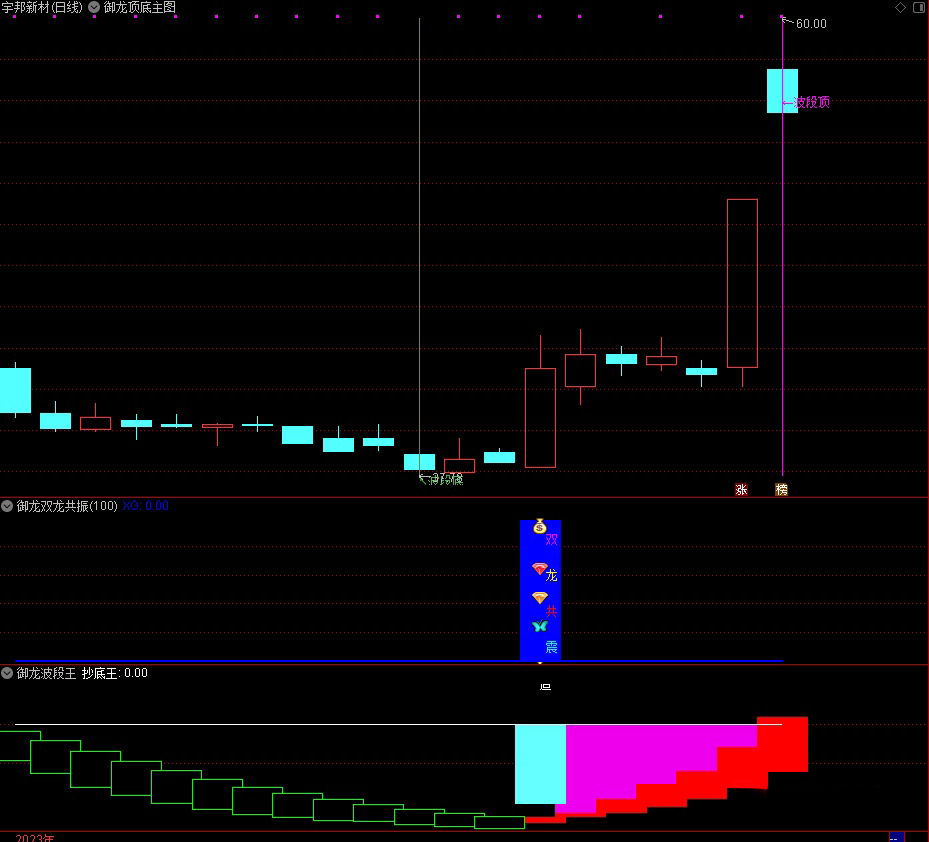The width and height of the screenshot is (929, 842).
Task: Click the 涨 marker badge
Action: pyautogui.click(x=741, y=490)
